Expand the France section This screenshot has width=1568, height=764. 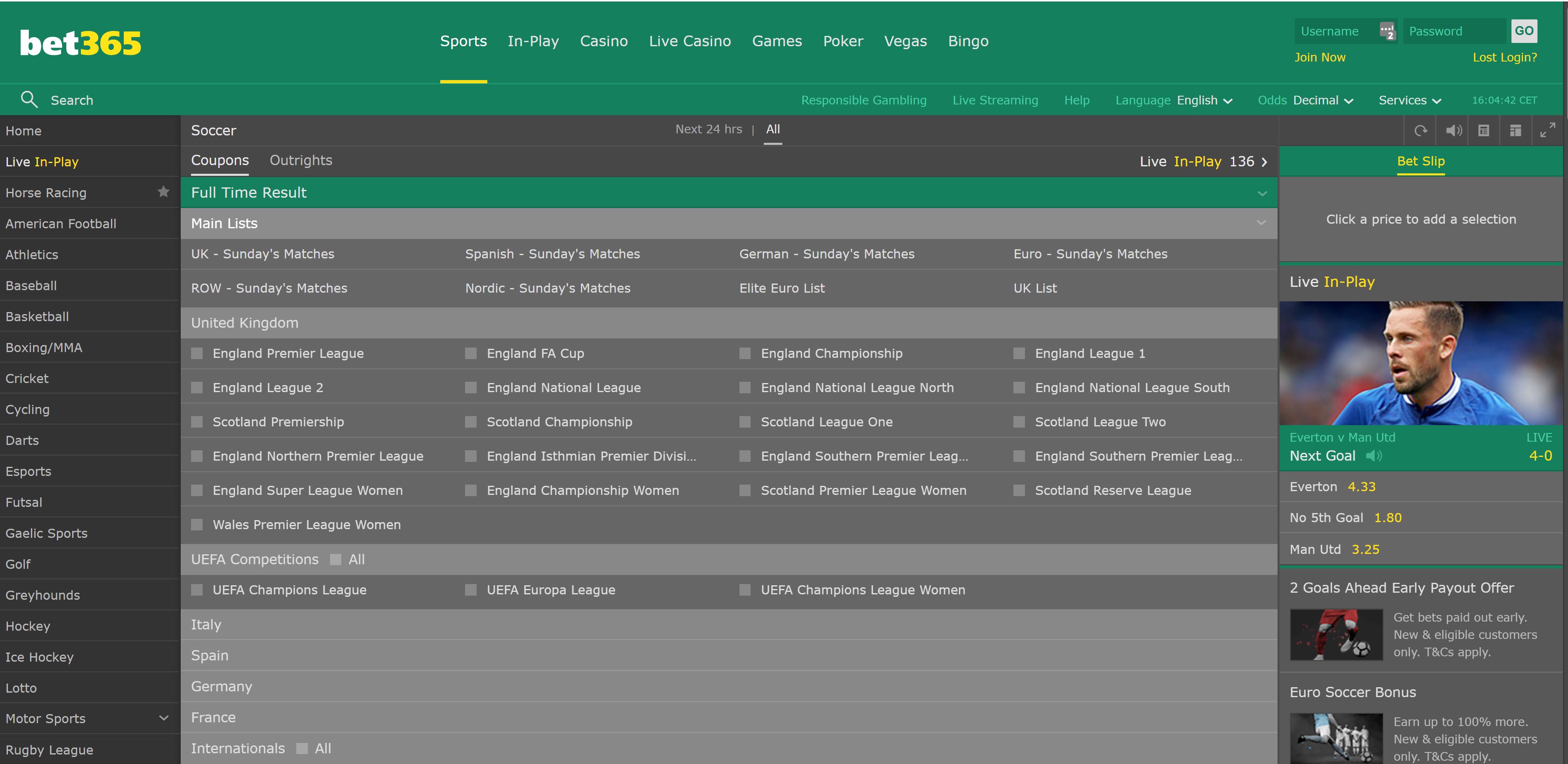pyautogui.click(x=729, y=718)
